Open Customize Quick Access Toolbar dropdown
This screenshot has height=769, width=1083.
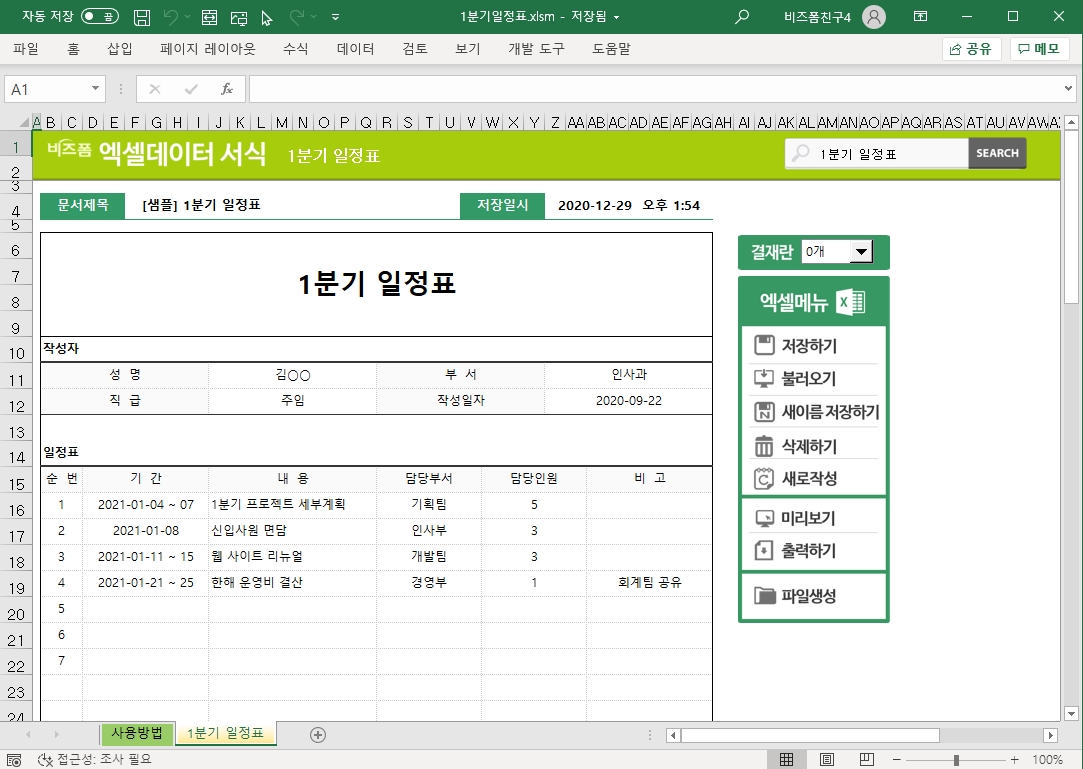[x=335, y=17]
